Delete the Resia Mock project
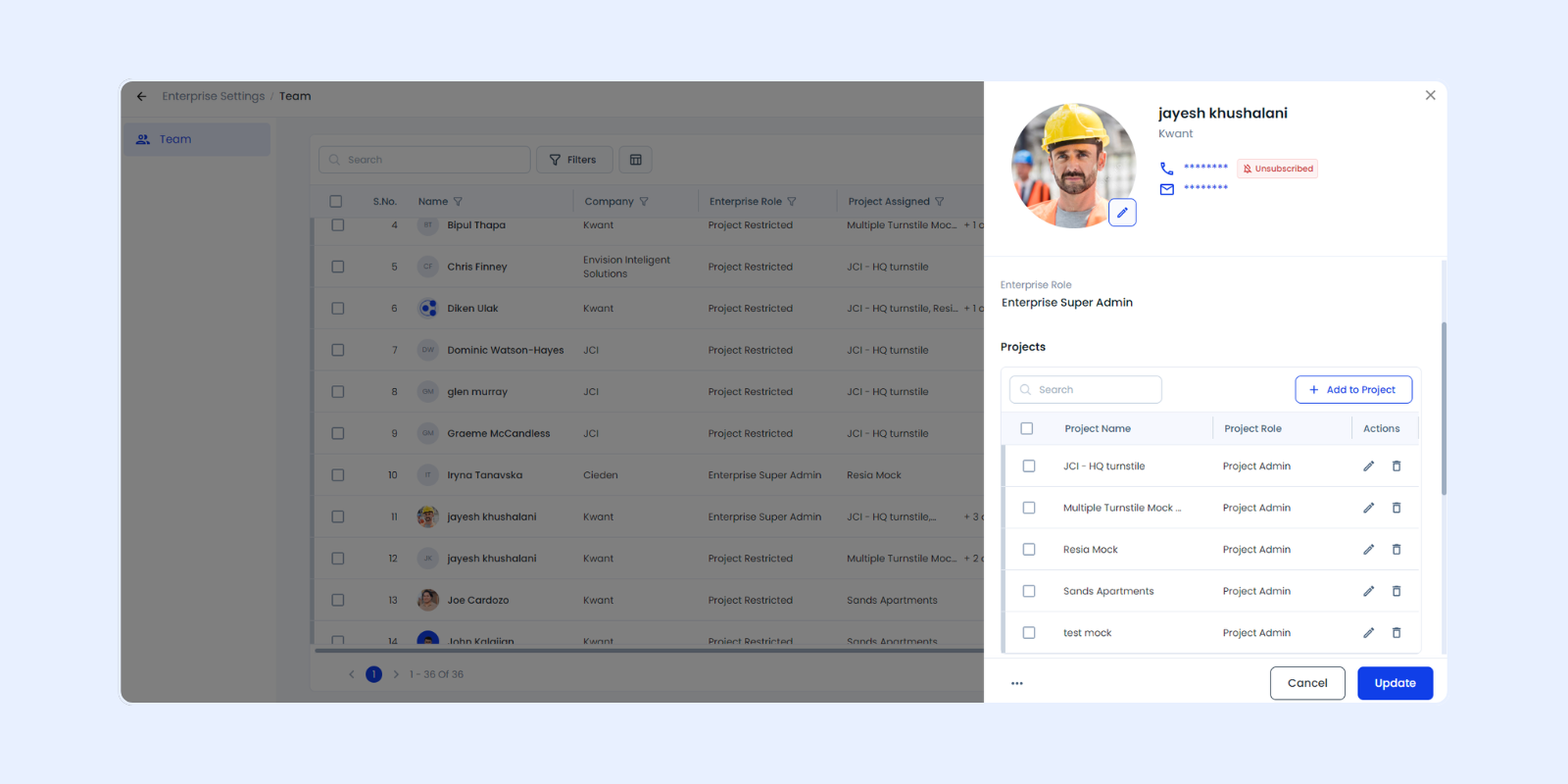Screen dimensions: 1568x784 [1396, 550]
